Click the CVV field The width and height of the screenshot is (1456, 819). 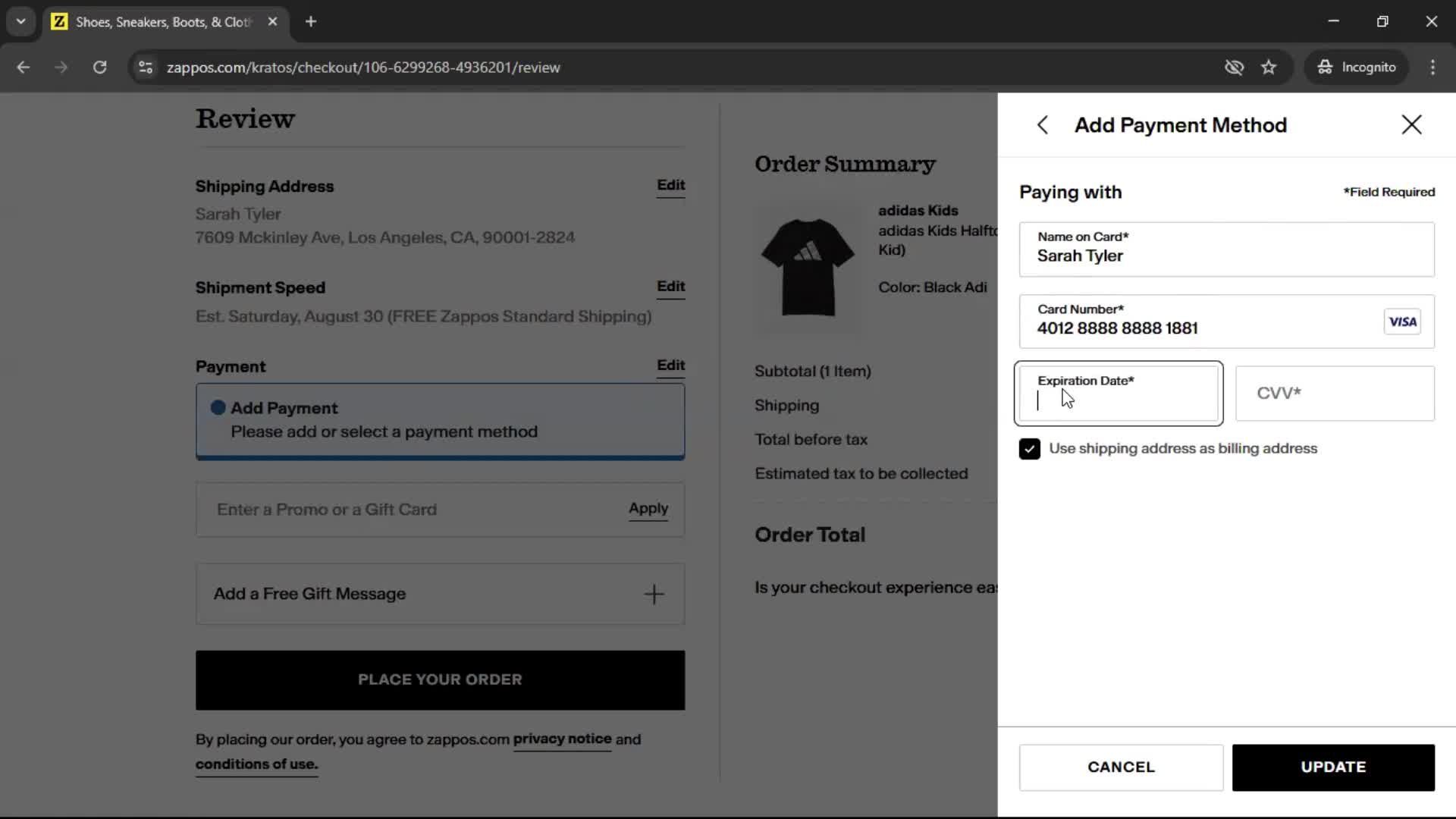coord(1335,394)
